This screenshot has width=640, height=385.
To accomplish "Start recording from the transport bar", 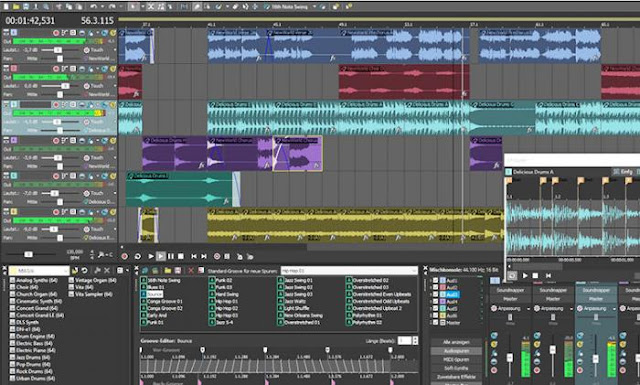I will [x=124, y=256].
